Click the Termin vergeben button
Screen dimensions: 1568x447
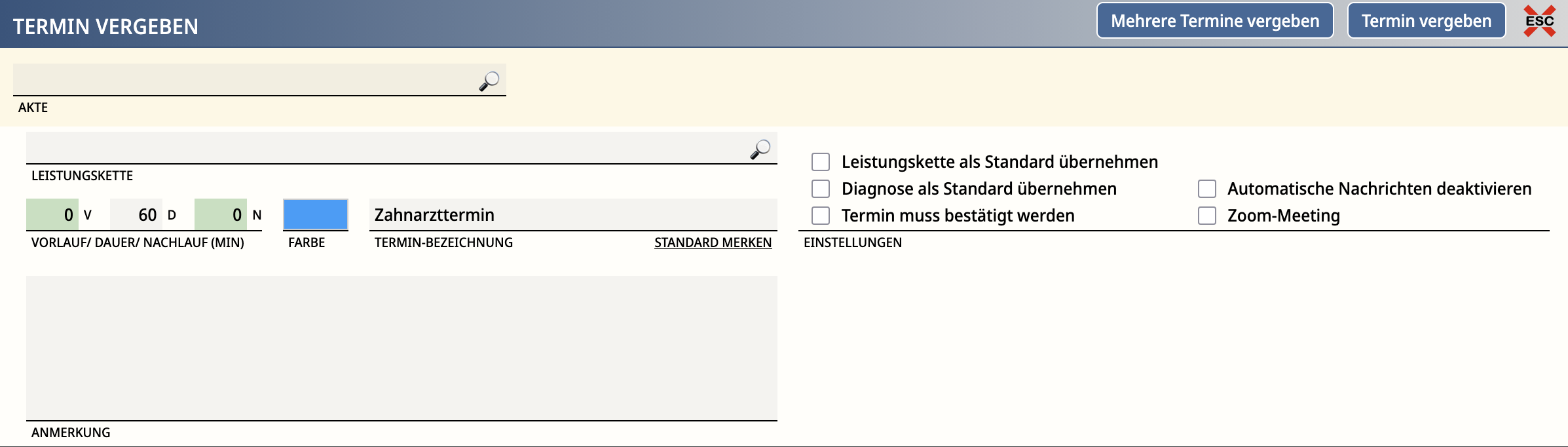click(1426, 21)
